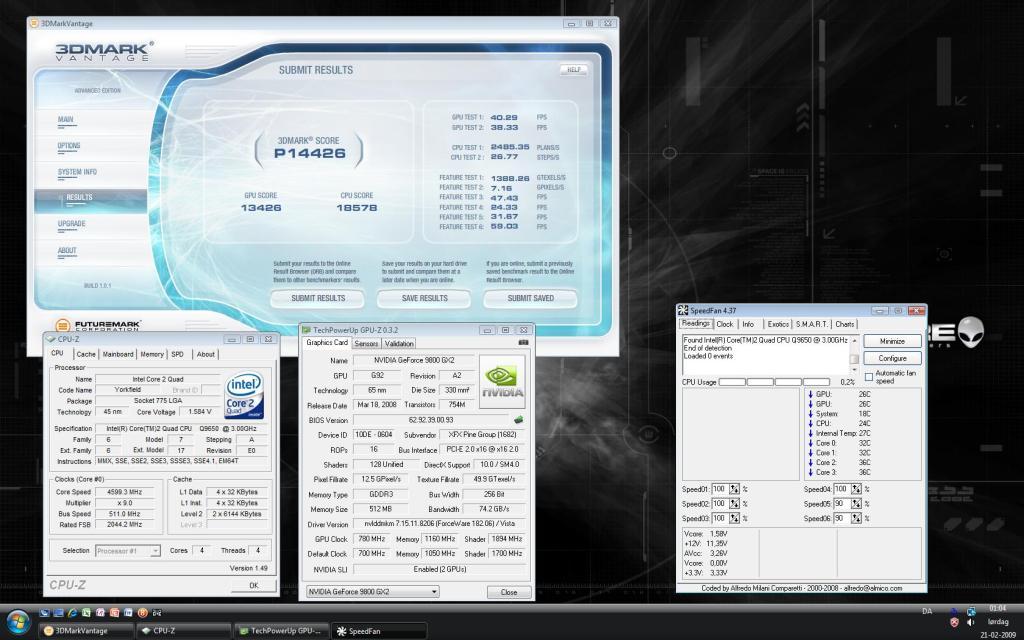Click the Speed04 spinner arrows
The width and height of the screenshot is (1024, 640).
[x=857, y=488]
